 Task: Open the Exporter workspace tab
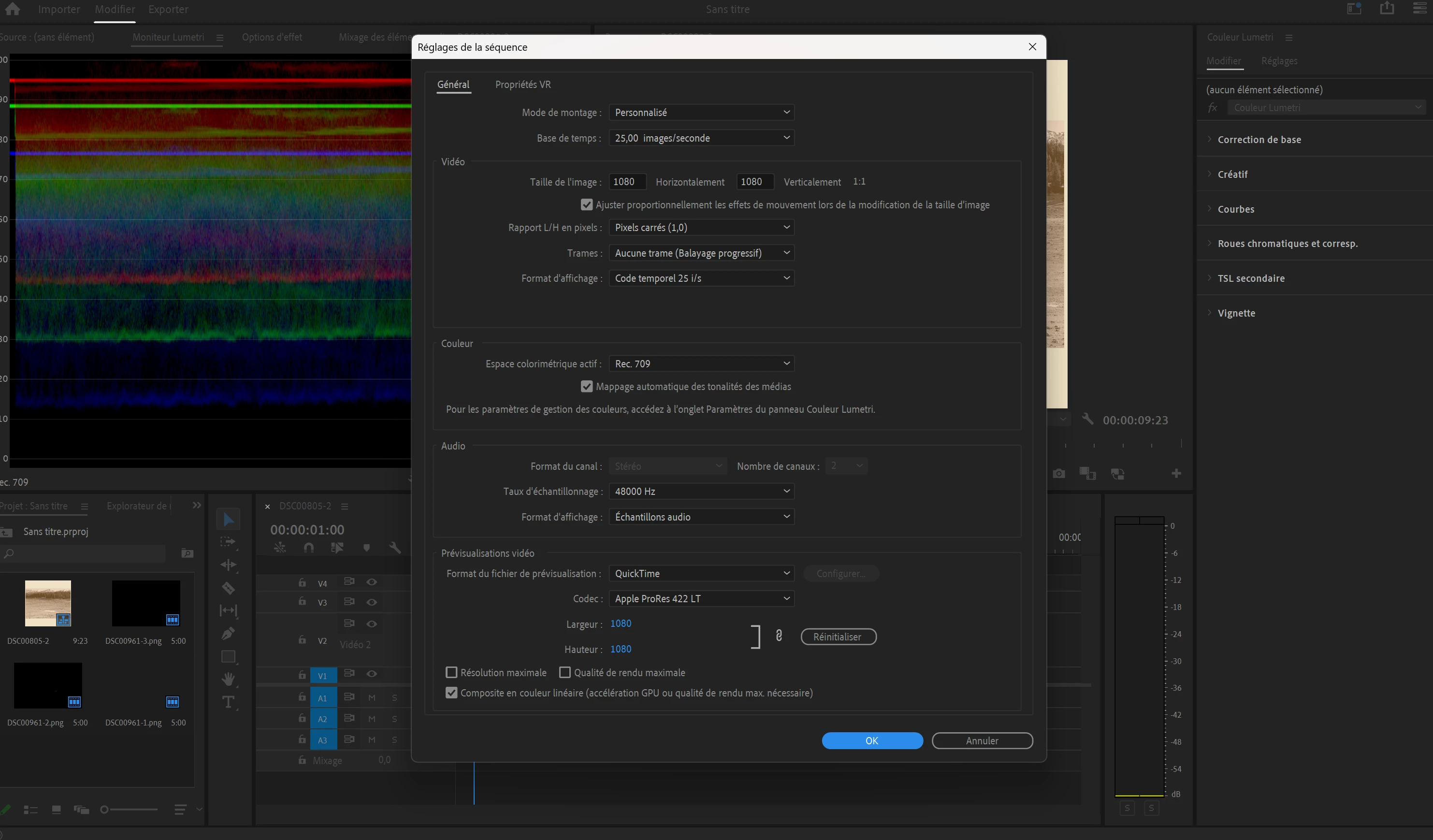pyautogui.click(x=168, y=10)
